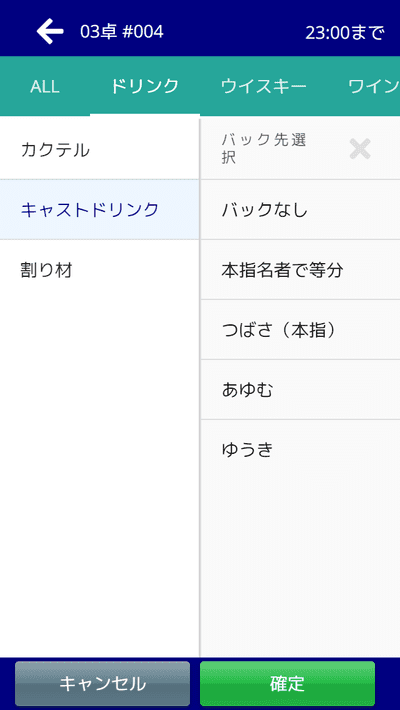Select the キャストドリンク category
This screenshot has width=400, height=710.
pyautogui.click(x=99, y=209)
